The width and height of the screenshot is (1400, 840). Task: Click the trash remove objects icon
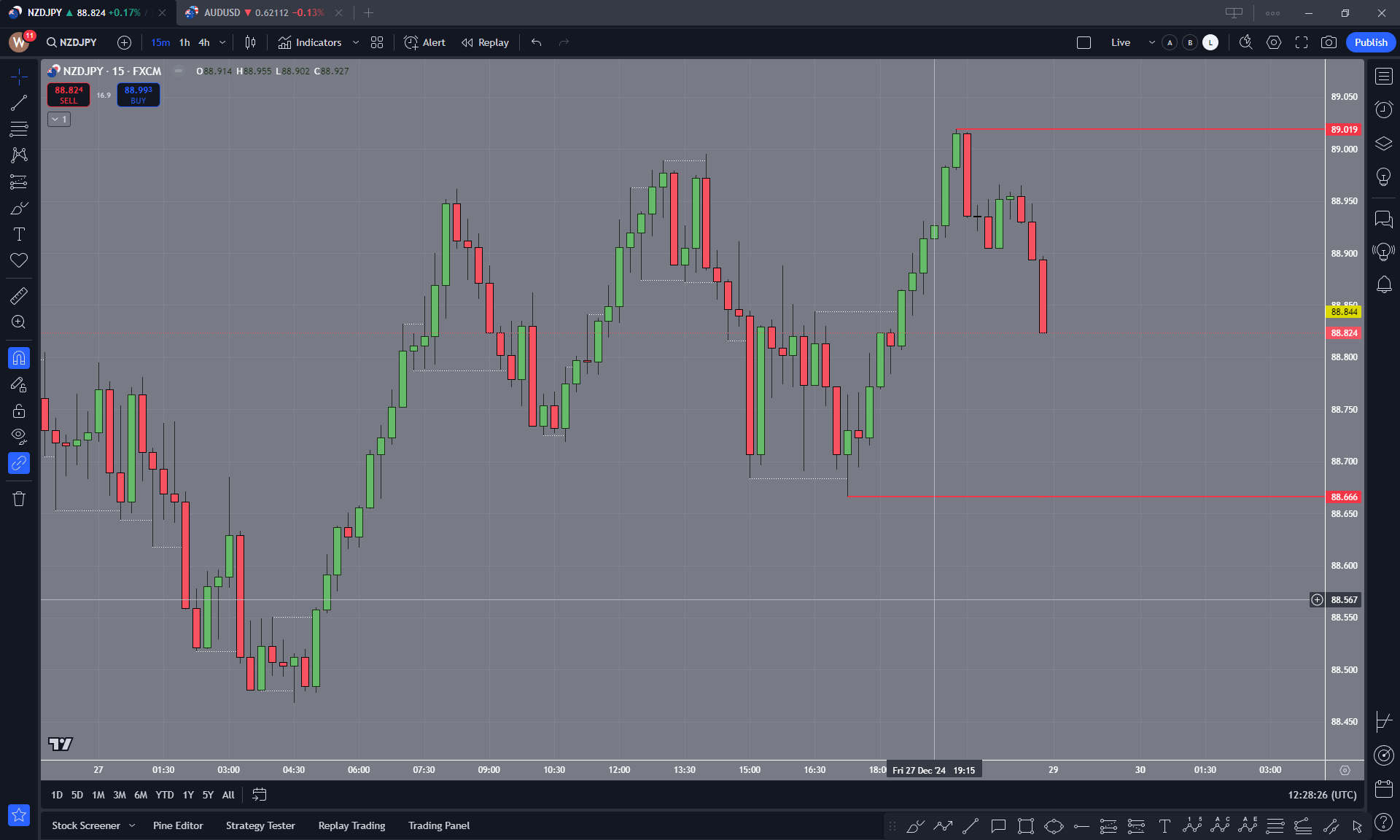point(19,499)
